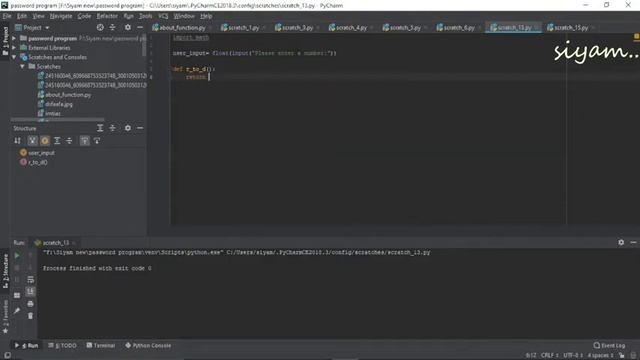Expand all in Structure panel header
This screenshot has height=360, width=640.
point(100,128)
